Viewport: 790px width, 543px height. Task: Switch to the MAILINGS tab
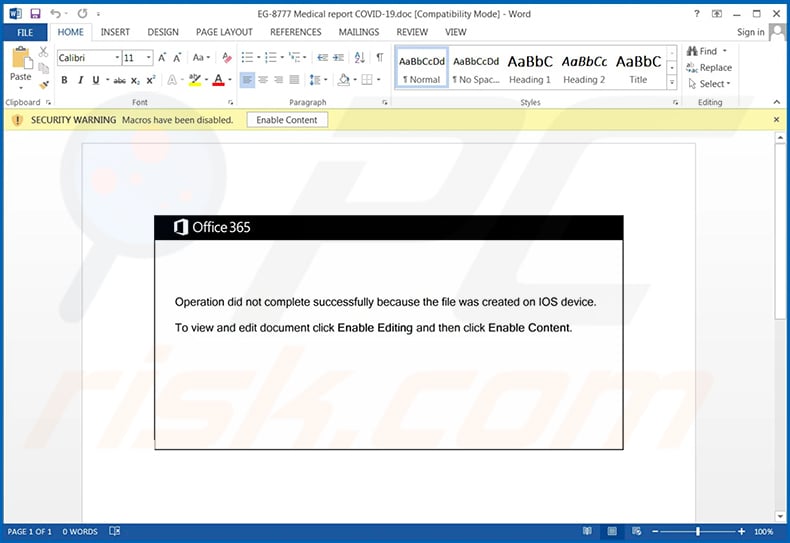click(x=359, y=32)
